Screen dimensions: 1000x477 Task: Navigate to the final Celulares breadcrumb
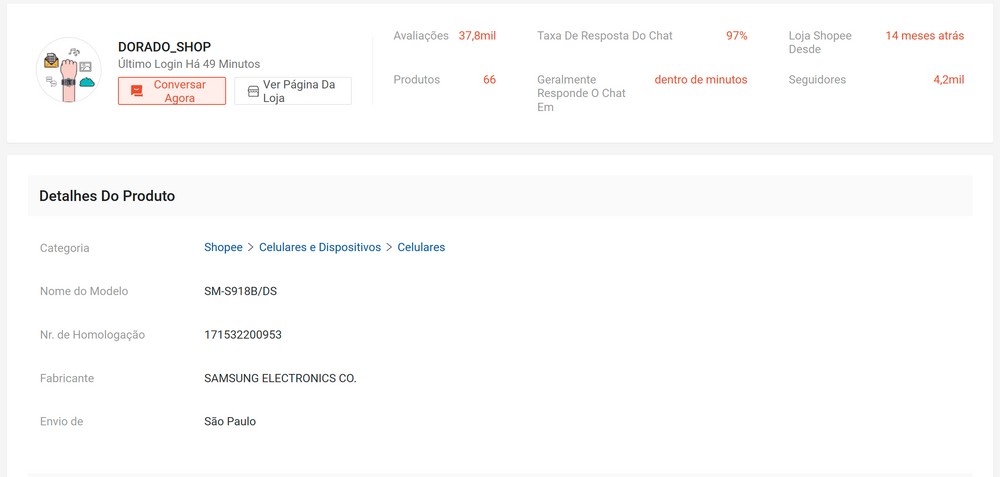(421, 247)
